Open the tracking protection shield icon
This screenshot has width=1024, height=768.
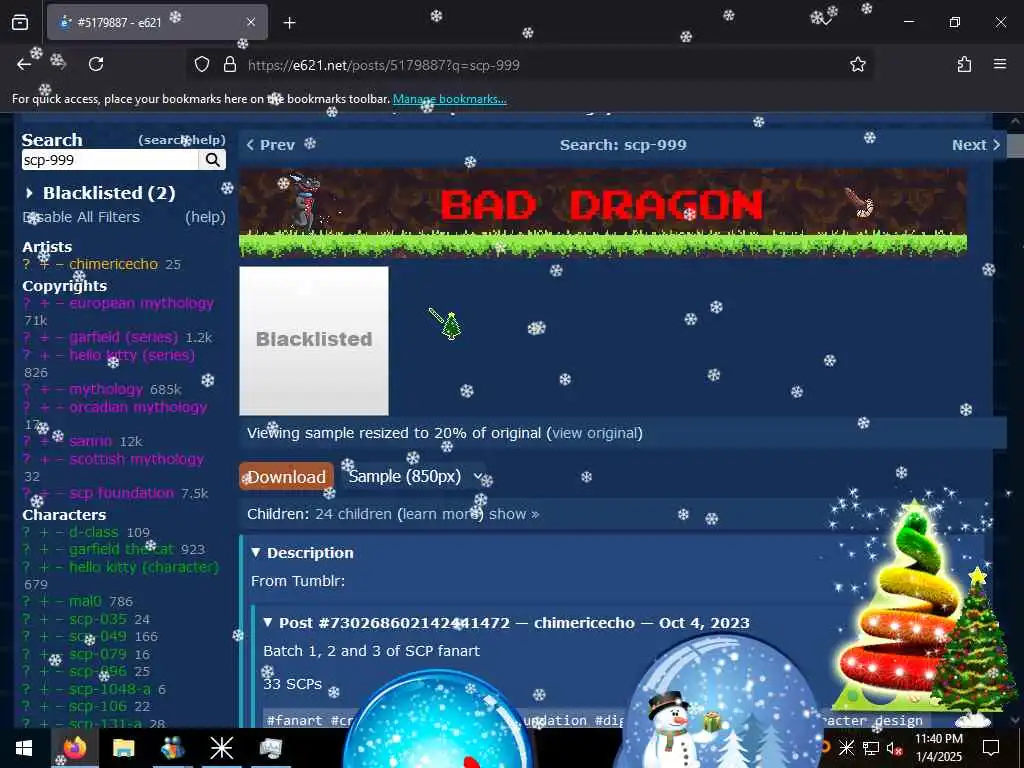[x=202, y=65]
